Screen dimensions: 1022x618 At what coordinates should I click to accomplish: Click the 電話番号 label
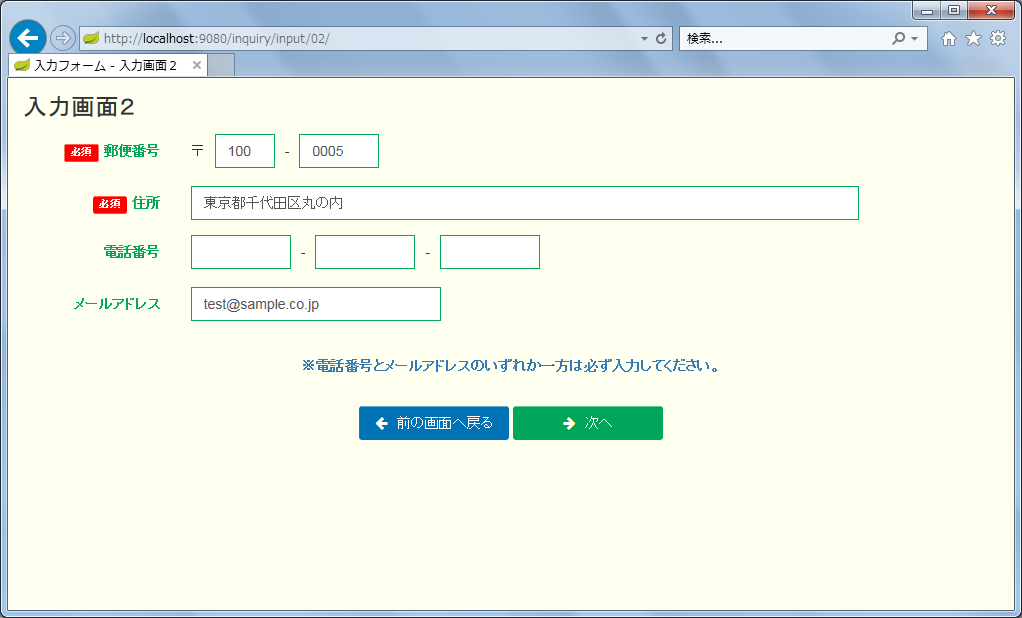click(131, 252)
